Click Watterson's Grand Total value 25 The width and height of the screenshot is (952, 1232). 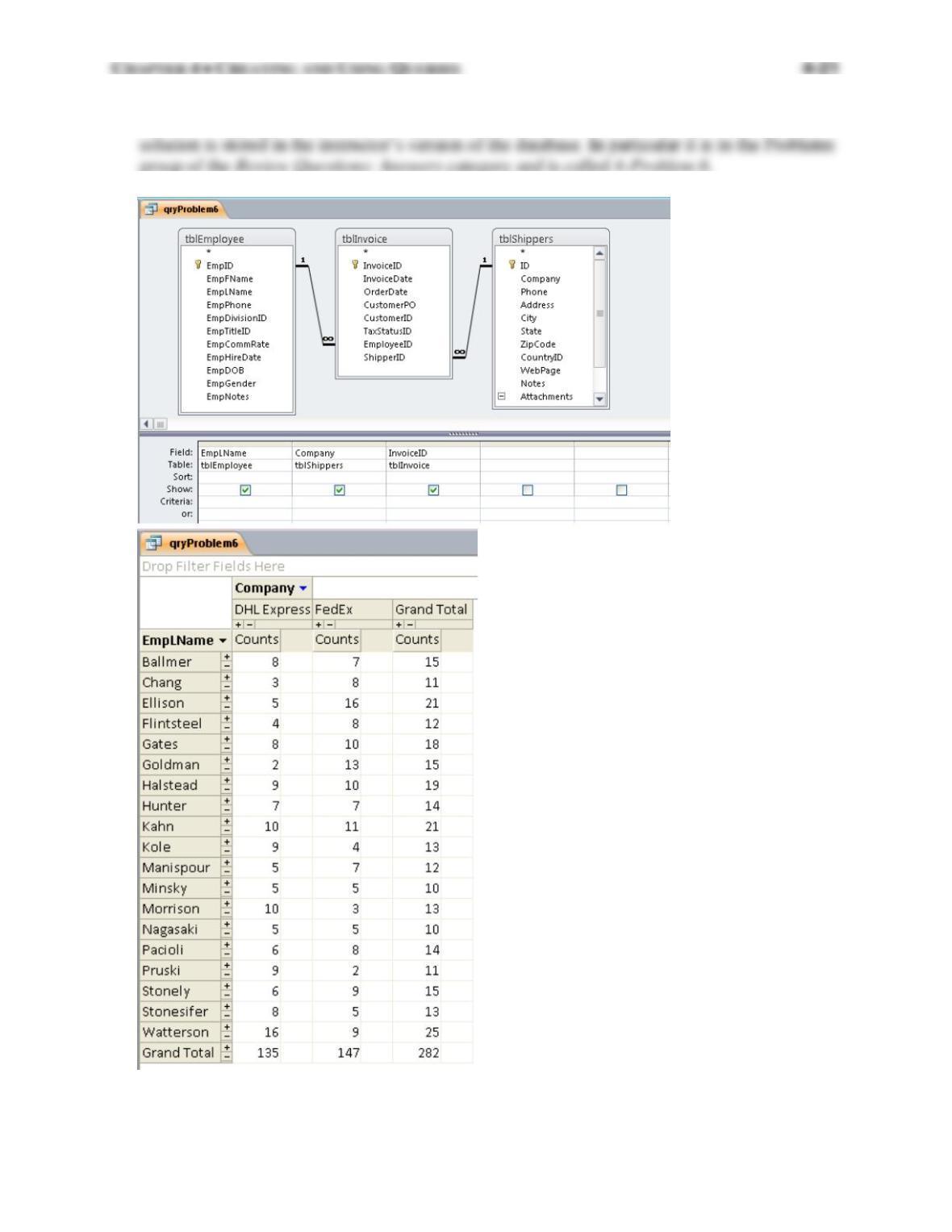432,1032
